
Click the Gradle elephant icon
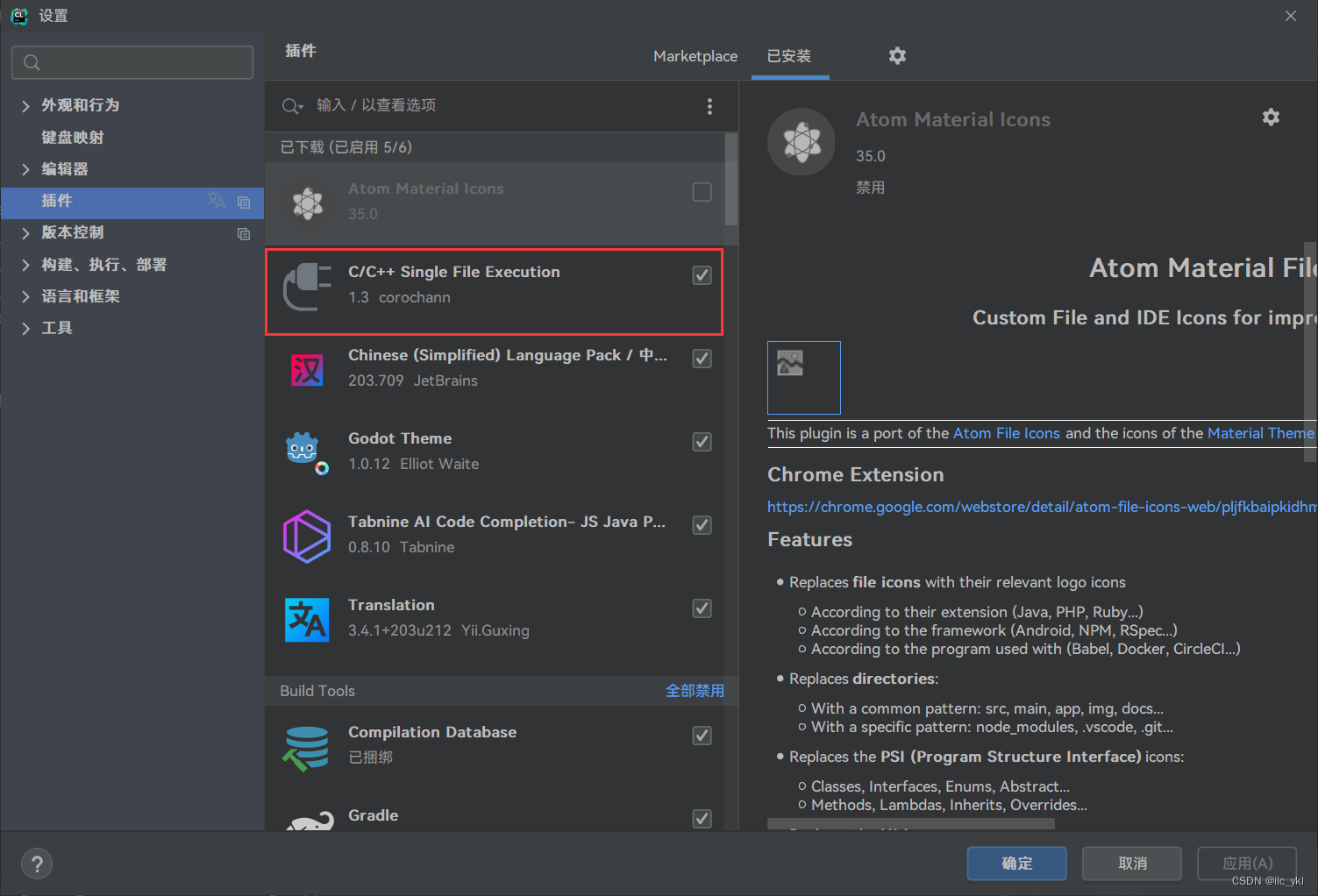pyautogui.click(x=310, y=820)
